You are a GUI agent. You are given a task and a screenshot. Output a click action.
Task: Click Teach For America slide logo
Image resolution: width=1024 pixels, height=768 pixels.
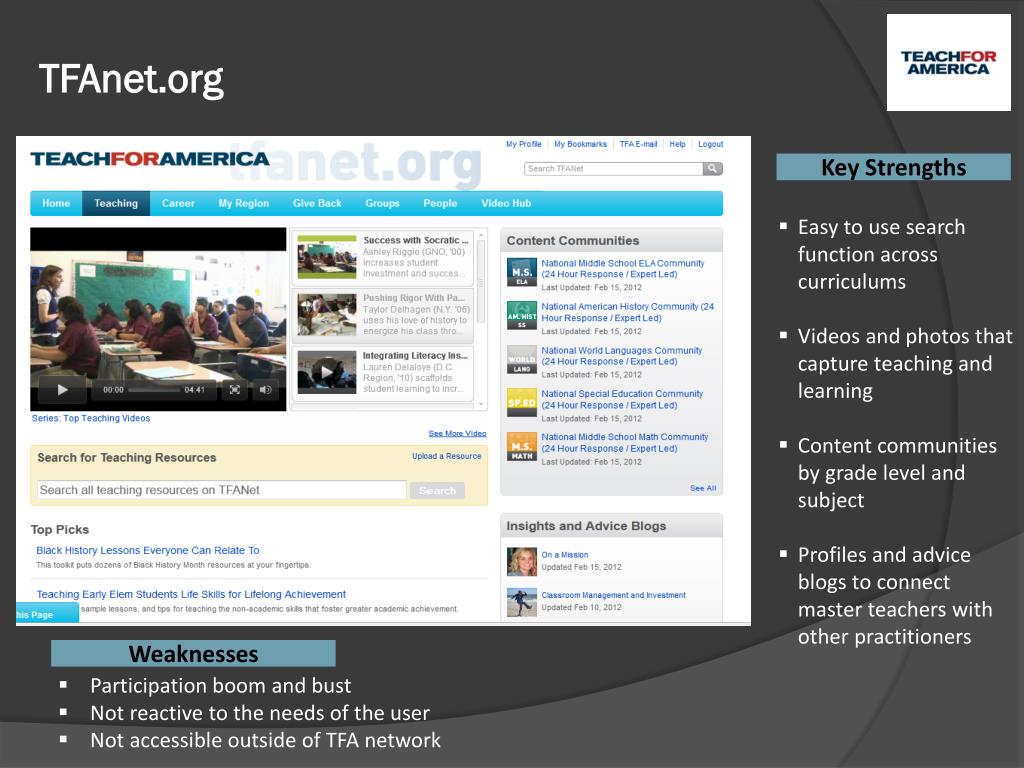click(949, 63)
